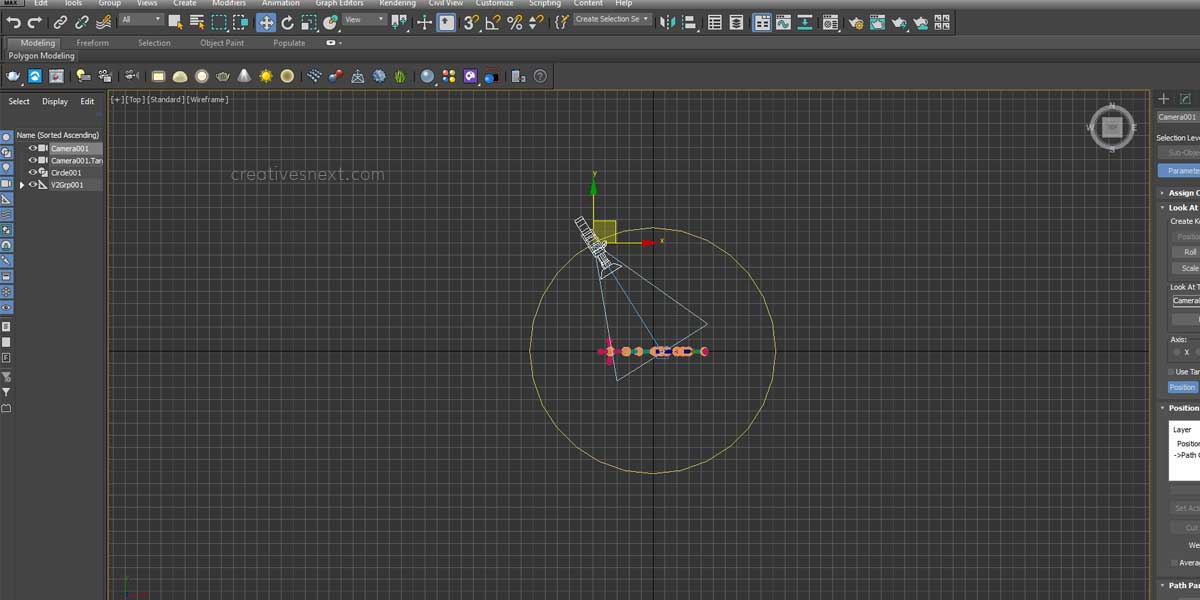The image size is (1200, 600).
Task: Expand V2Grp001 in the Scene Explorer
Action: (22, 184)
